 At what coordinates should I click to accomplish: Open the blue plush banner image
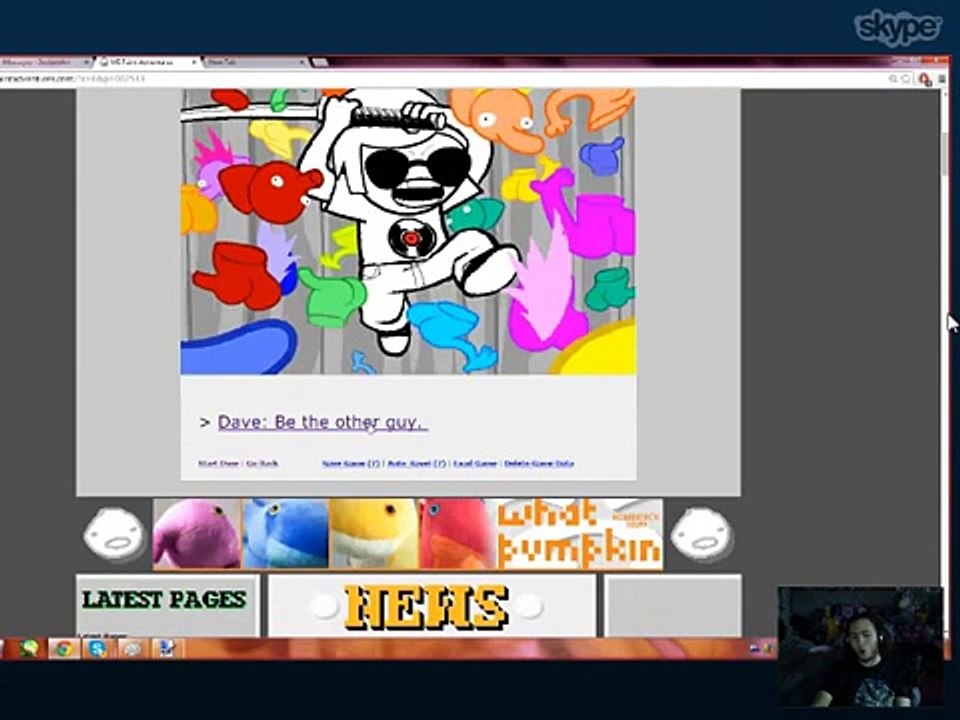click(286, 534)
